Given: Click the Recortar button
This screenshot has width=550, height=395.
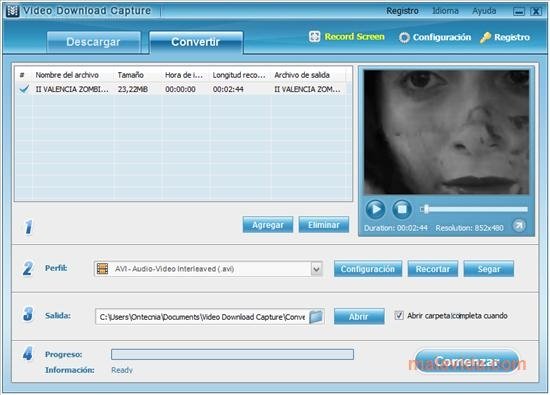Looking at the screenshot, I should tap(432, 269).
